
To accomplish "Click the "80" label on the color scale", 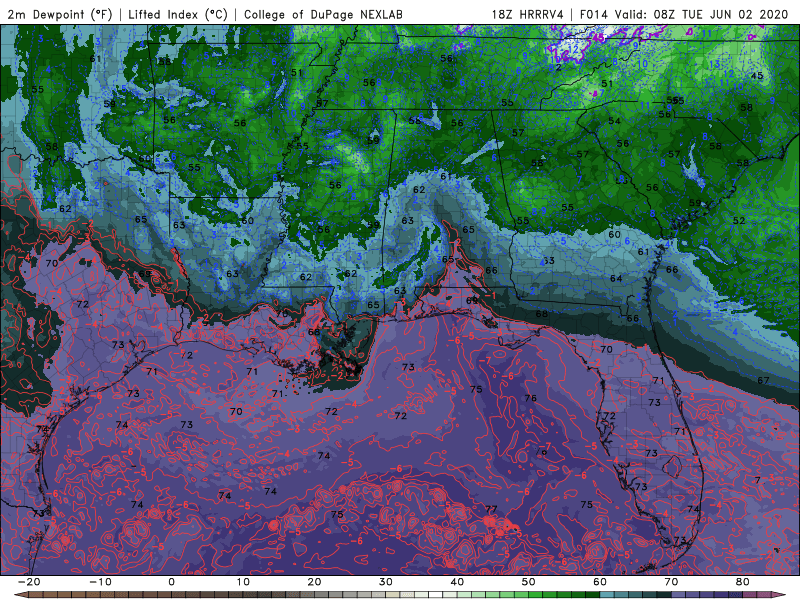I will coord(743,582).
